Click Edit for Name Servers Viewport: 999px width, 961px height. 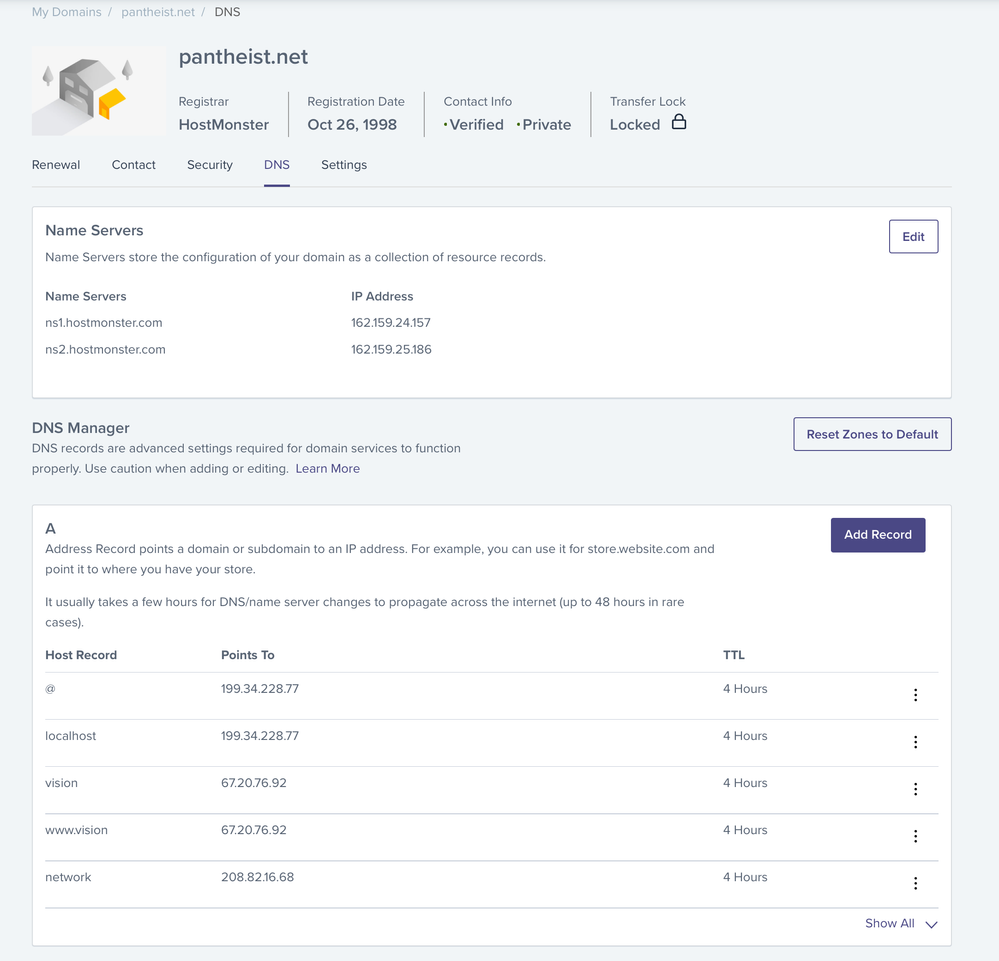tap(913, 237)
